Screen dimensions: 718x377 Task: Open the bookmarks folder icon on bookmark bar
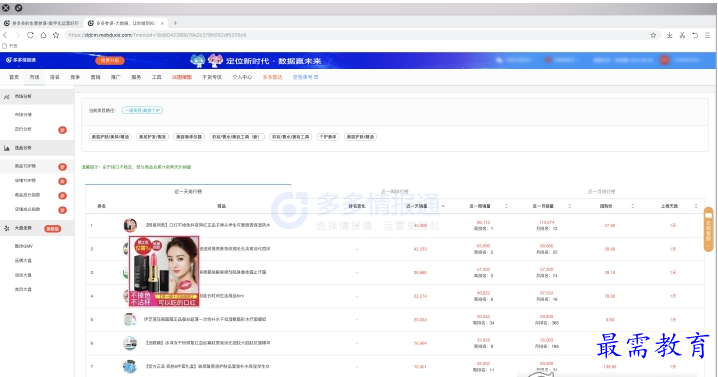coord(5,46)
